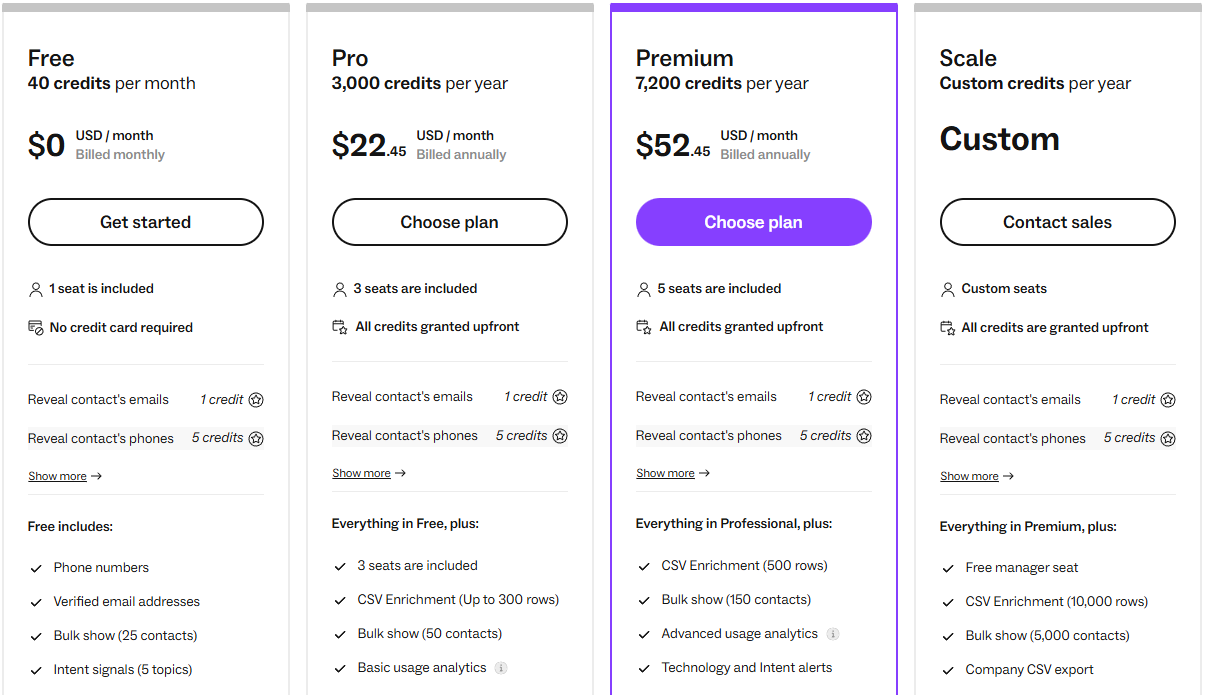Click credits calendar icon in Scale plan
Viewport: 1205px width, 695px height.
click(x=948, y=328)
